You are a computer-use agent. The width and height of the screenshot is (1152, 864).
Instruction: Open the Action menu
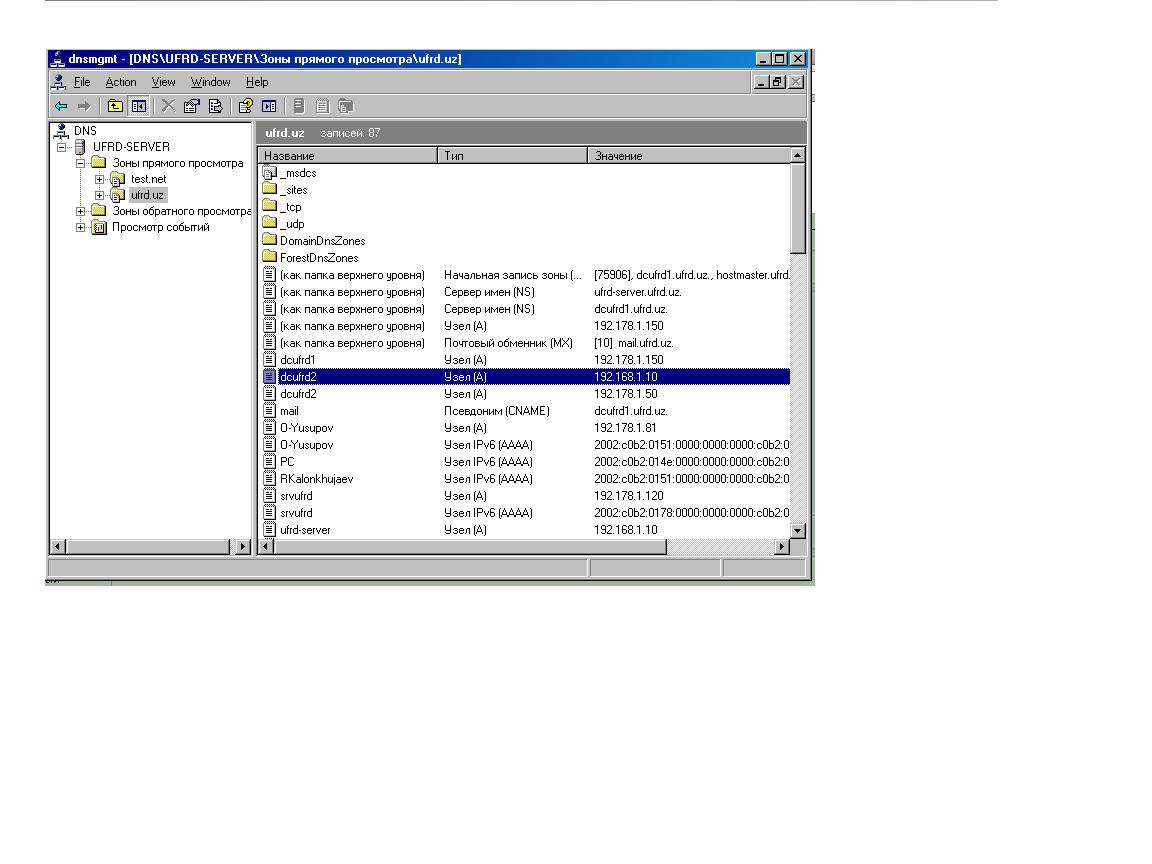click(x=120, y=82)
